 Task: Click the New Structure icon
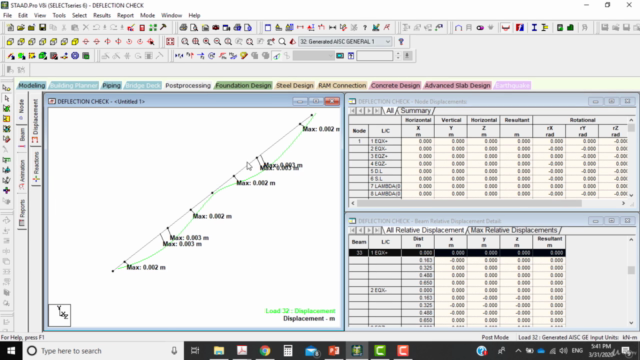[x=10, y=28]
